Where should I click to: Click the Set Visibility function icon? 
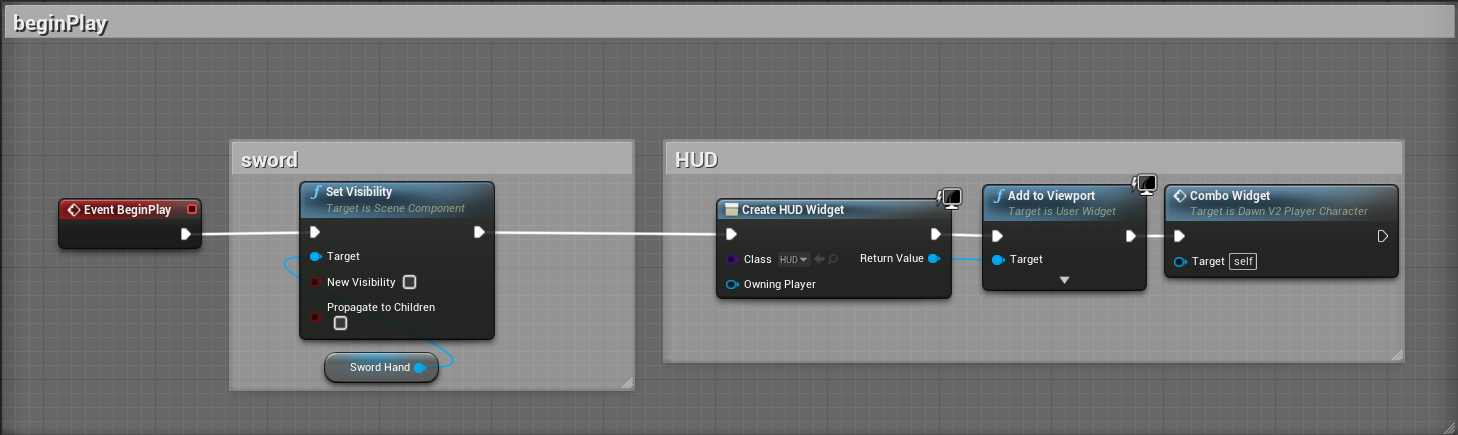[x=315, y=192]
